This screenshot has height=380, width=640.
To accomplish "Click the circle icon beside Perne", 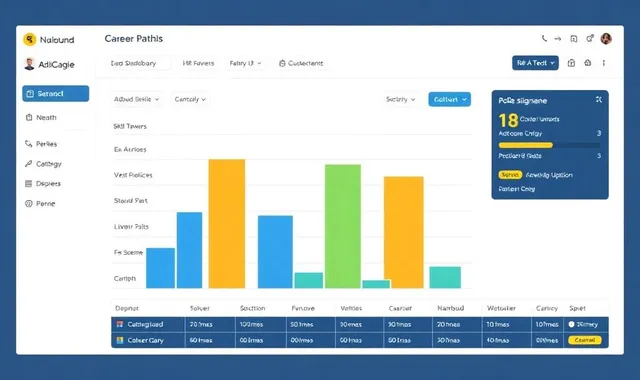I will [29, 204].
